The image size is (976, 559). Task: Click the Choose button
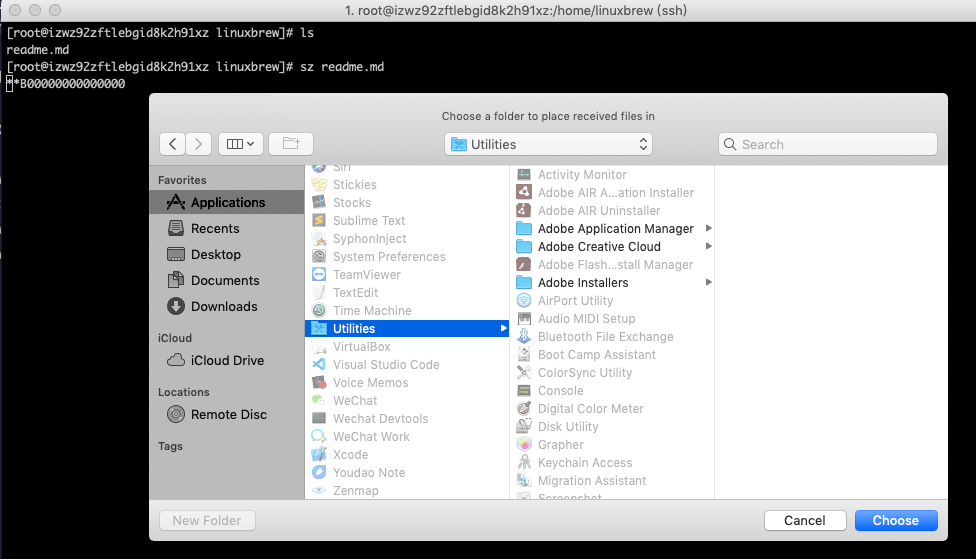tap(896, 520)
